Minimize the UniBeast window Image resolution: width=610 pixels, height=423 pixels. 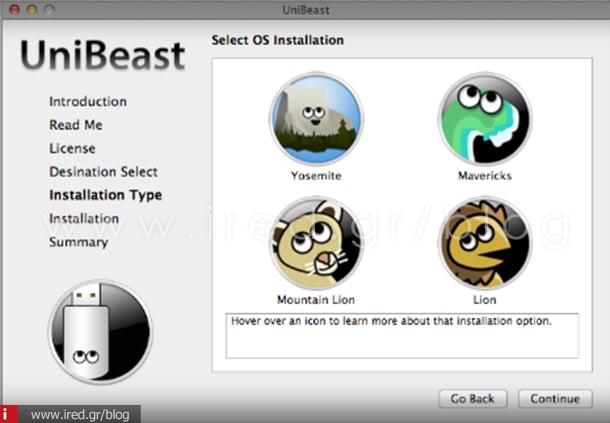(32, 10)
